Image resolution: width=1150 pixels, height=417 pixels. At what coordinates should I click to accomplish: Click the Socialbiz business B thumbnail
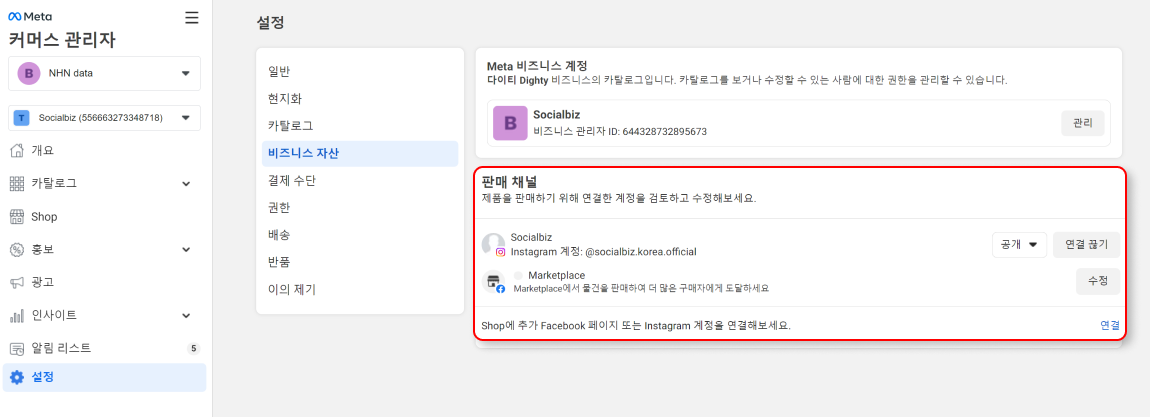click(510, 123)
